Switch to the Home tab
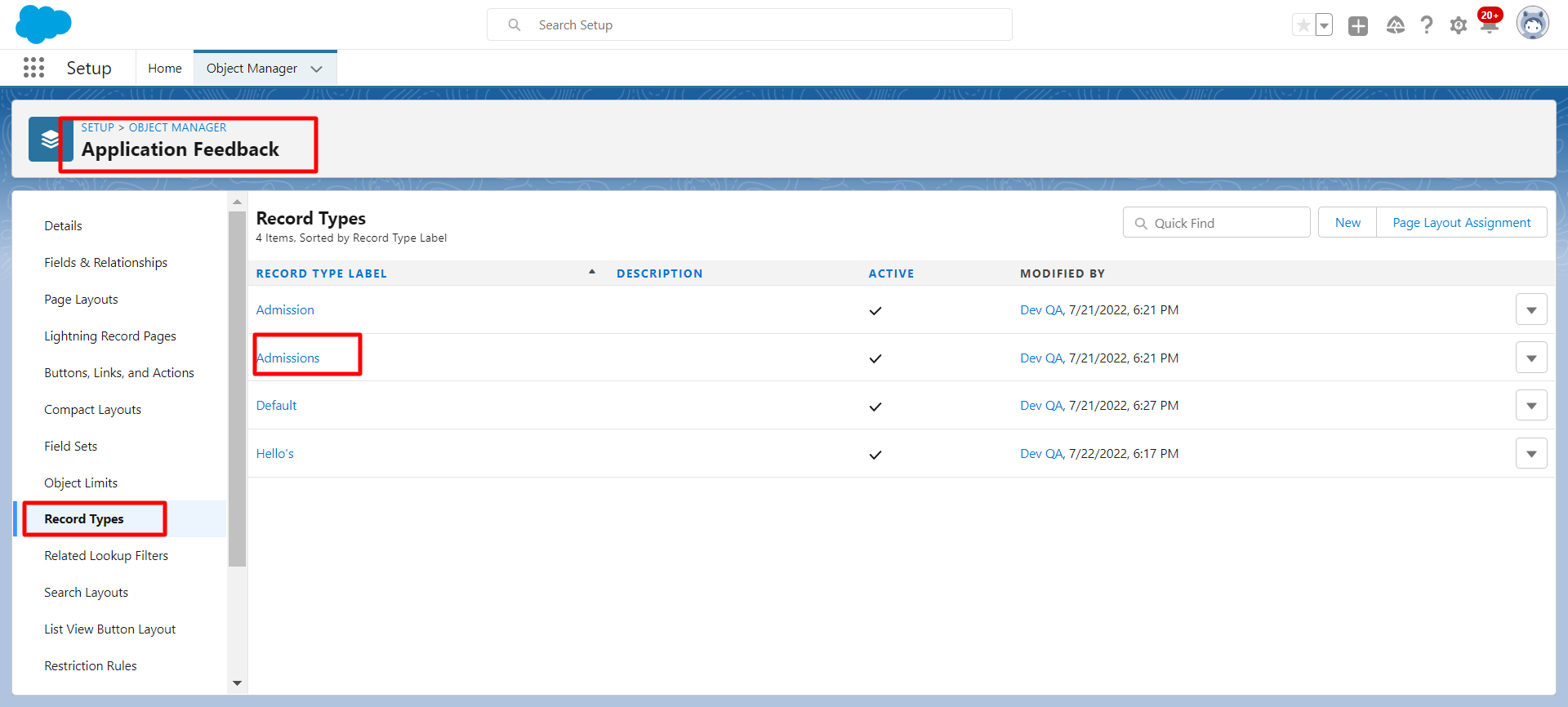 tap(165, 69)
